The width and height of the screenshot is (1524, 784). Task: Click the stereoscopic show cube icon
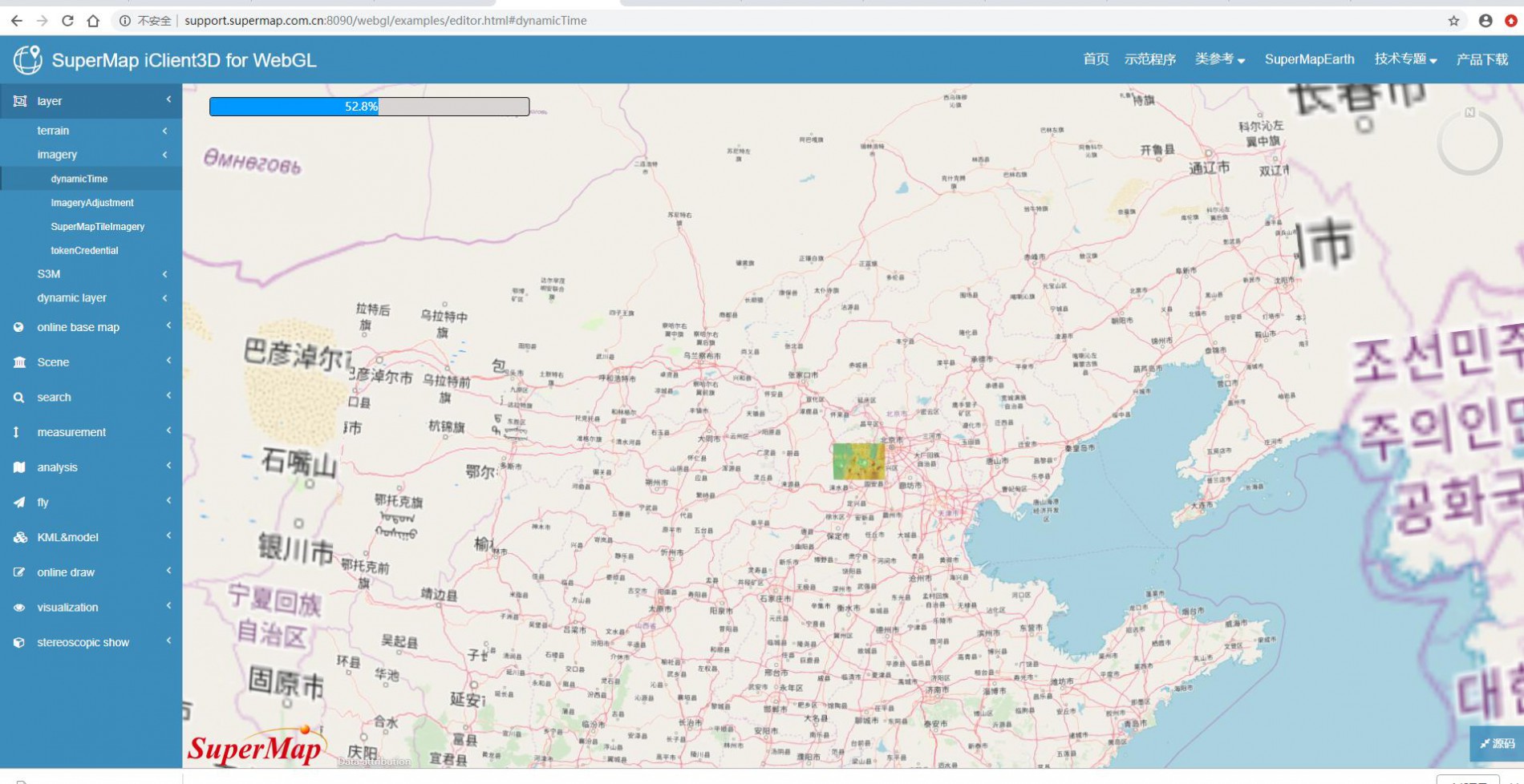(x=19, y=643)
